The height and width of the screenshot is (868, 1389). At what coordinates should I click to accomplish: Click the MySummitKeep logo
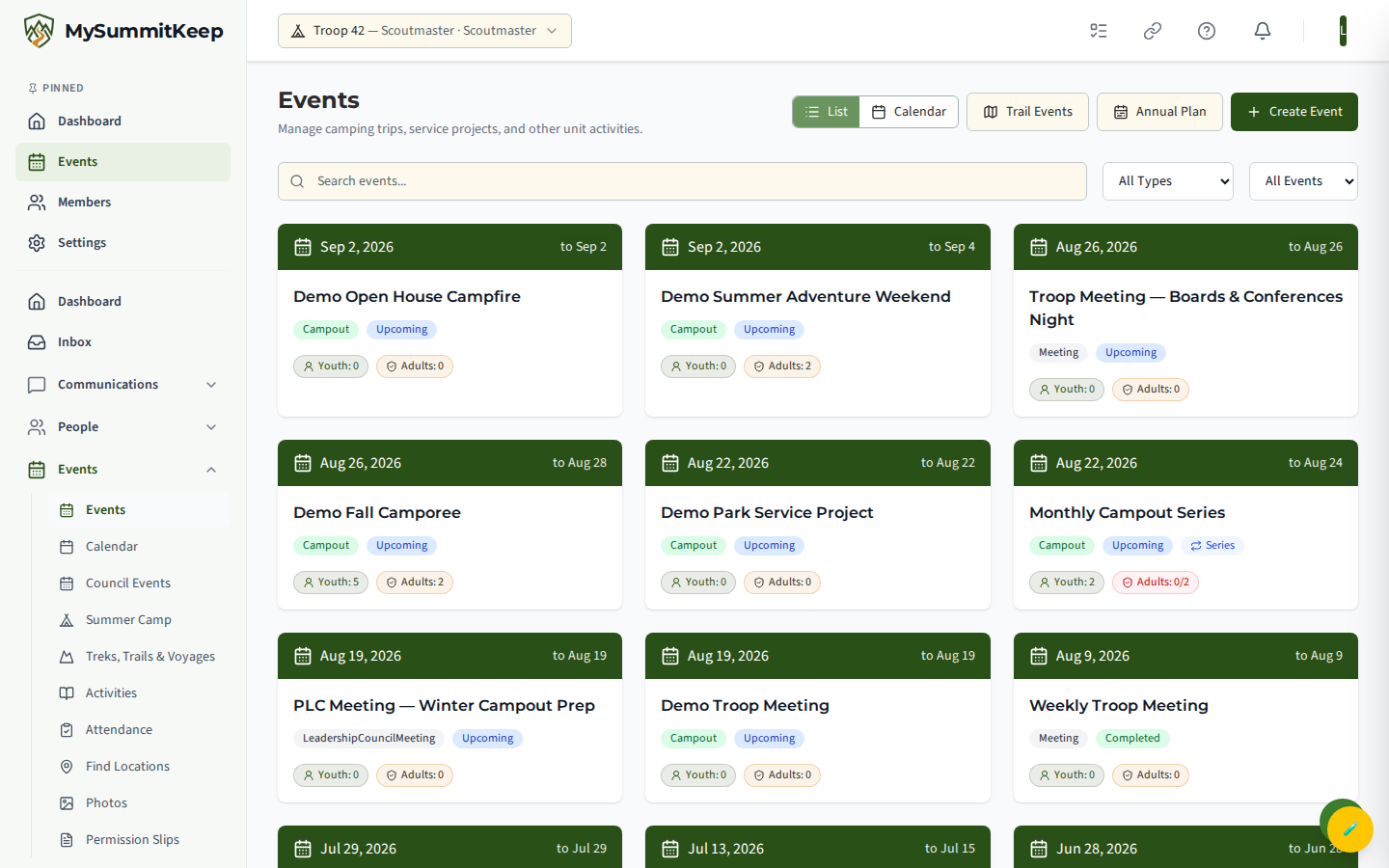(123, 31)
